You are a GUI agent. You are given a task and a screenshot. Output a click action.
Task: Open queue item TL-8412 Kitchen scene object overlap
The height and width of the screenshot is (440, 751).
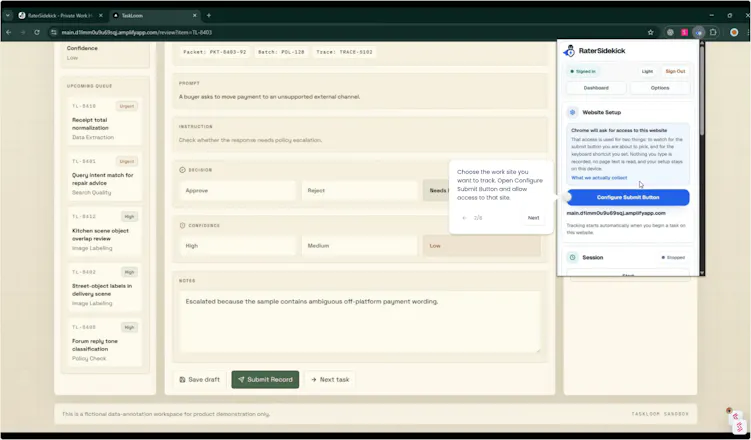pos(105,233)
